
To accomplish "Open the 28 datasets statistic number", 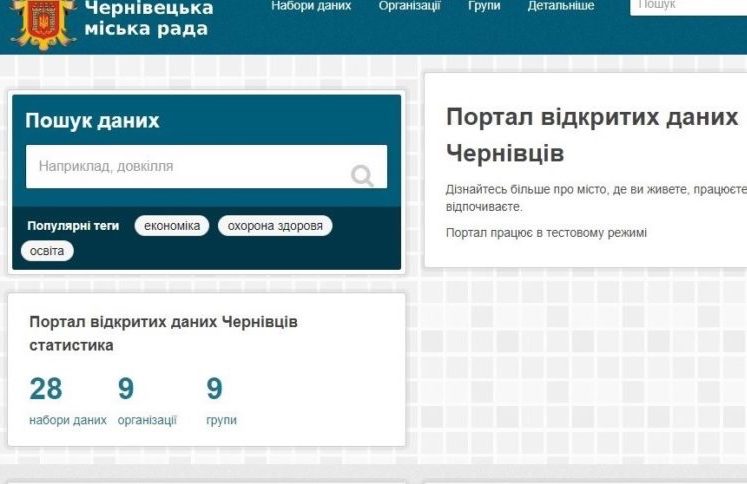I will tap(46, 389).
